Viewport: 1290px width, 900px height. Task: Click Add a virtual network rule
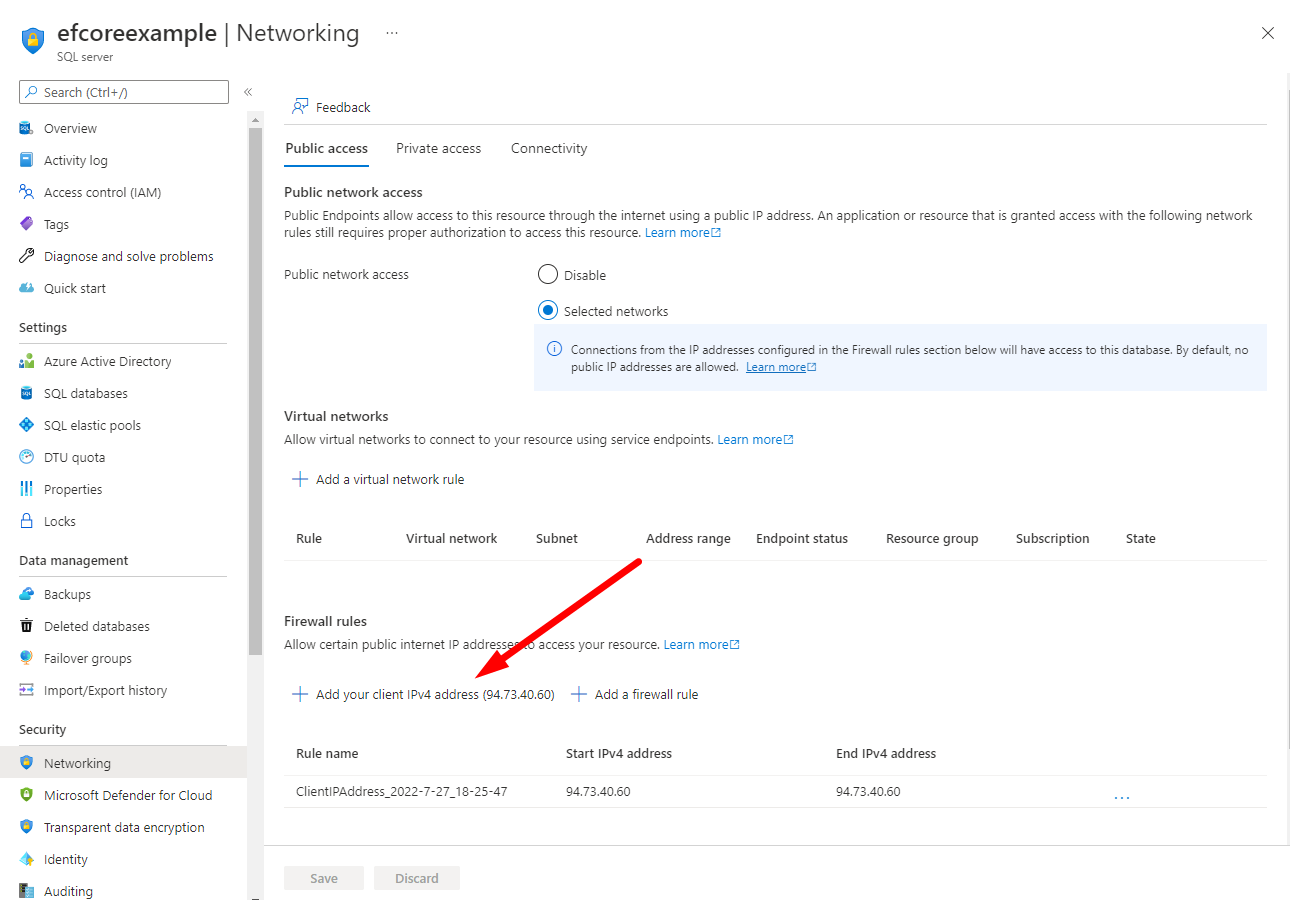pyautogui.click(x=378, y=479)
